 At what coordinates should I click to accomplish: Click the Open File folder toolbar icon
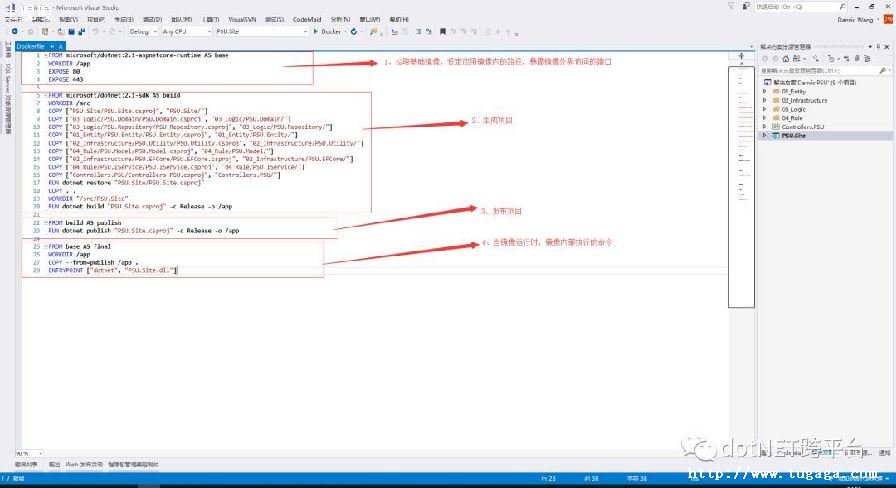pos(61,32)
